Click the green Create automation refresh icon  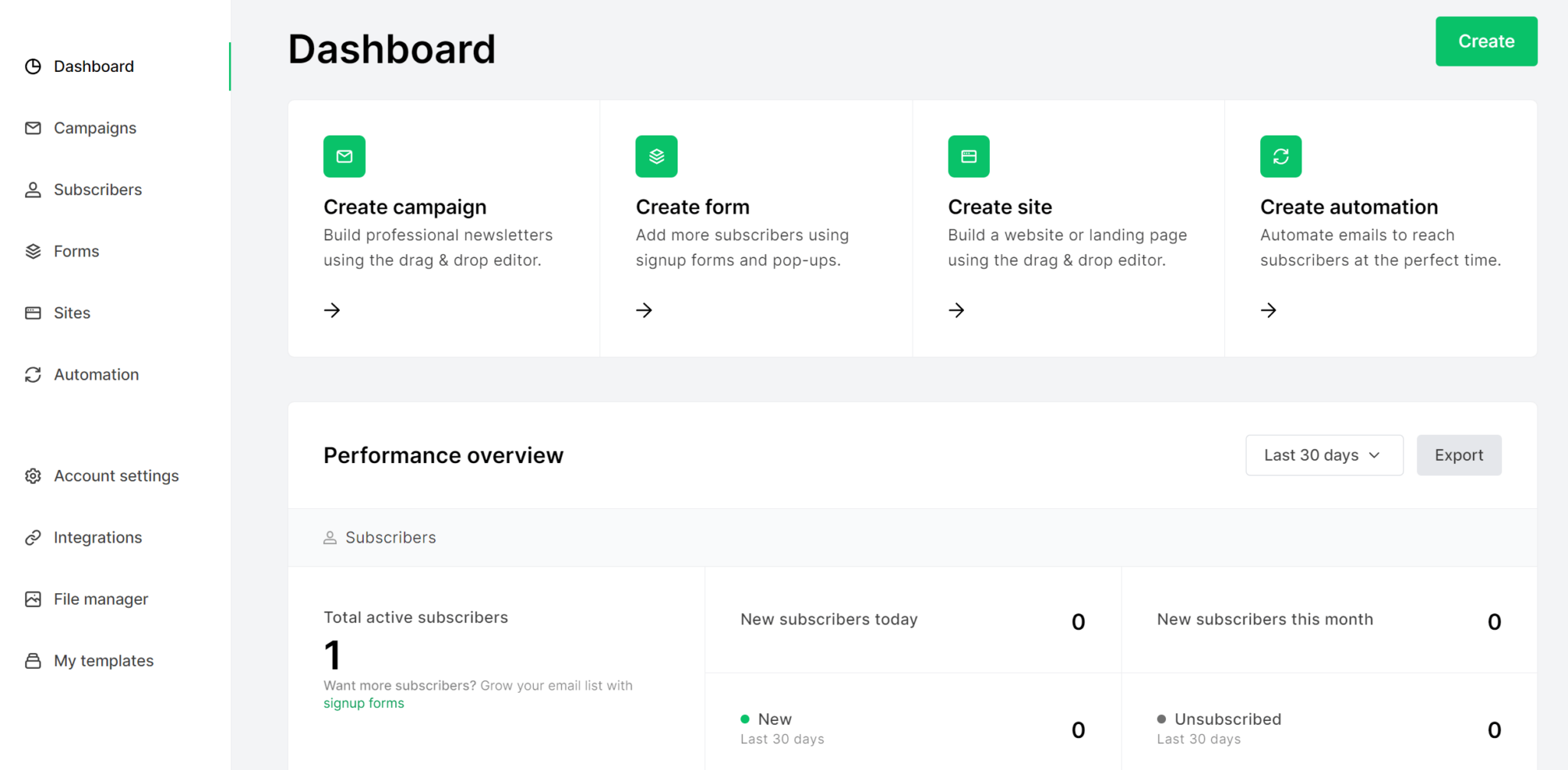[x=1282, y=156]
